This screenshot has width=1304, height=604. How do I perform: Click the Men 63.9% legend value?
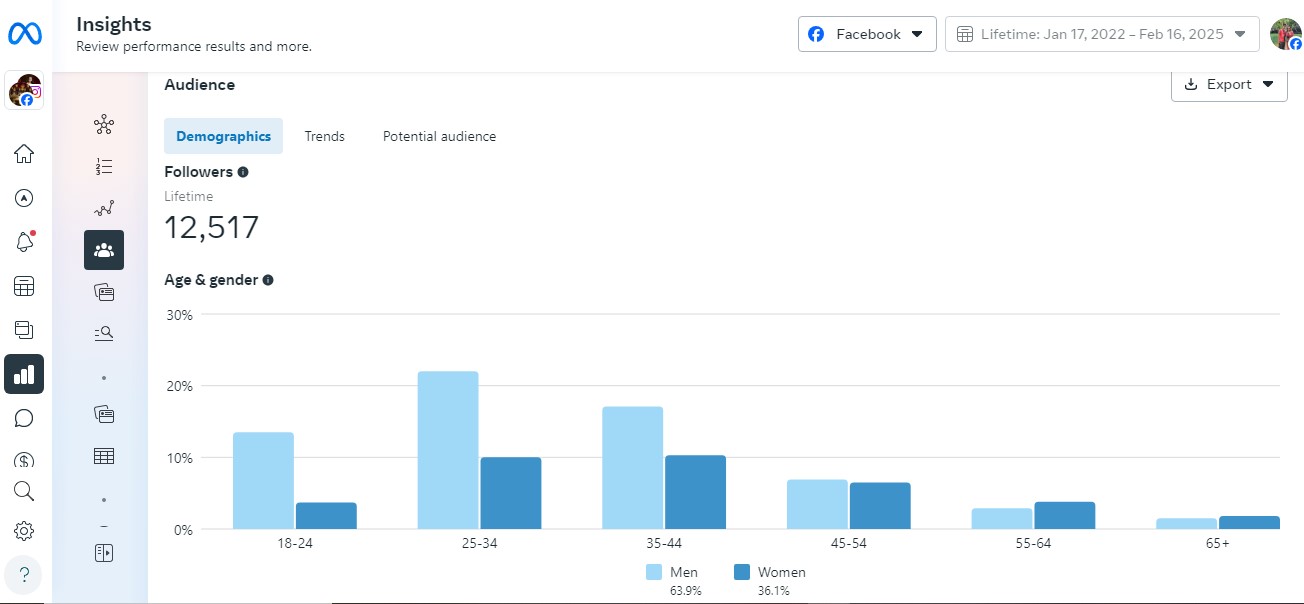(685, 591)
